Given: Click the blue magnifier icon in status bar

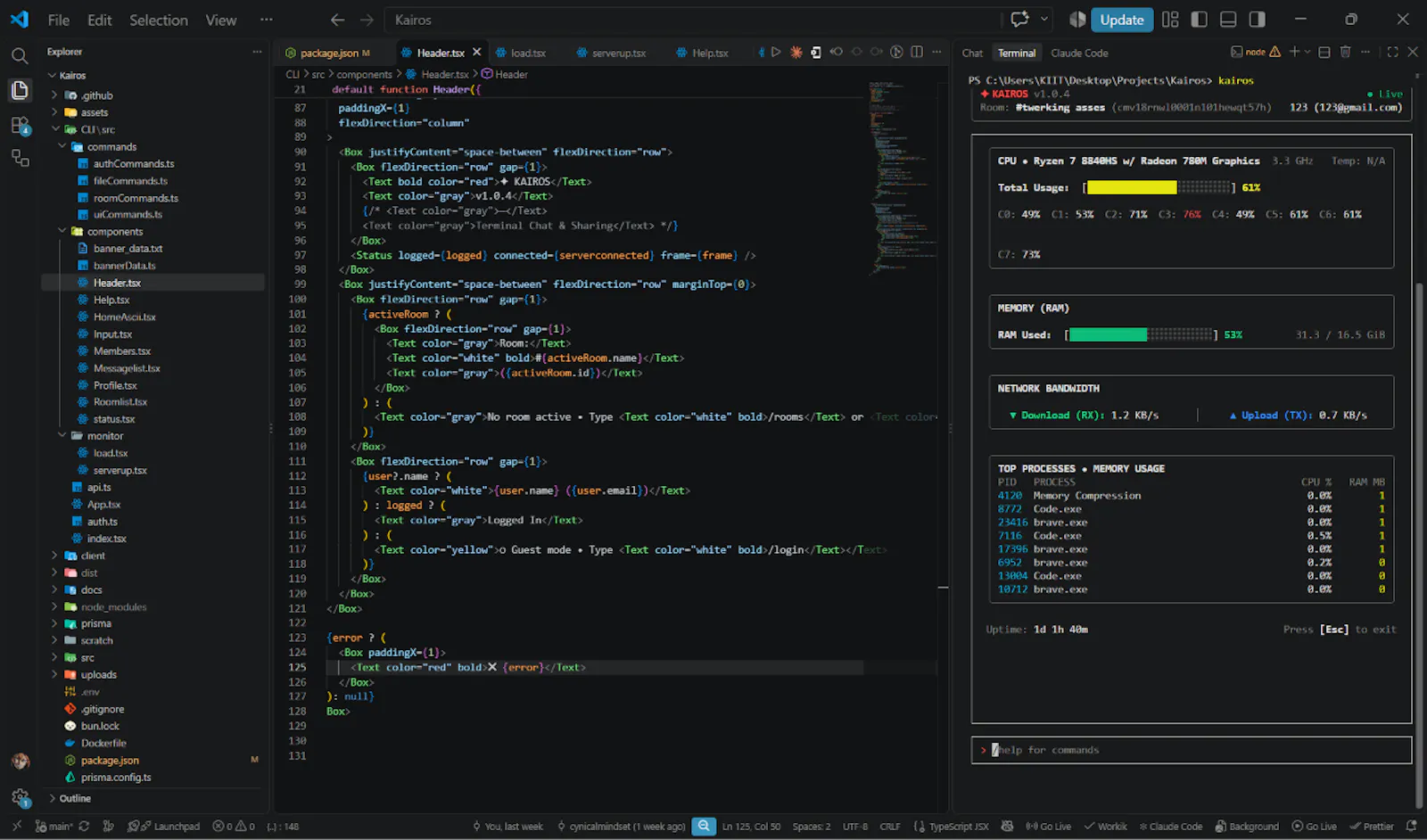Looking at the screenshot, I should click(704, 827).
